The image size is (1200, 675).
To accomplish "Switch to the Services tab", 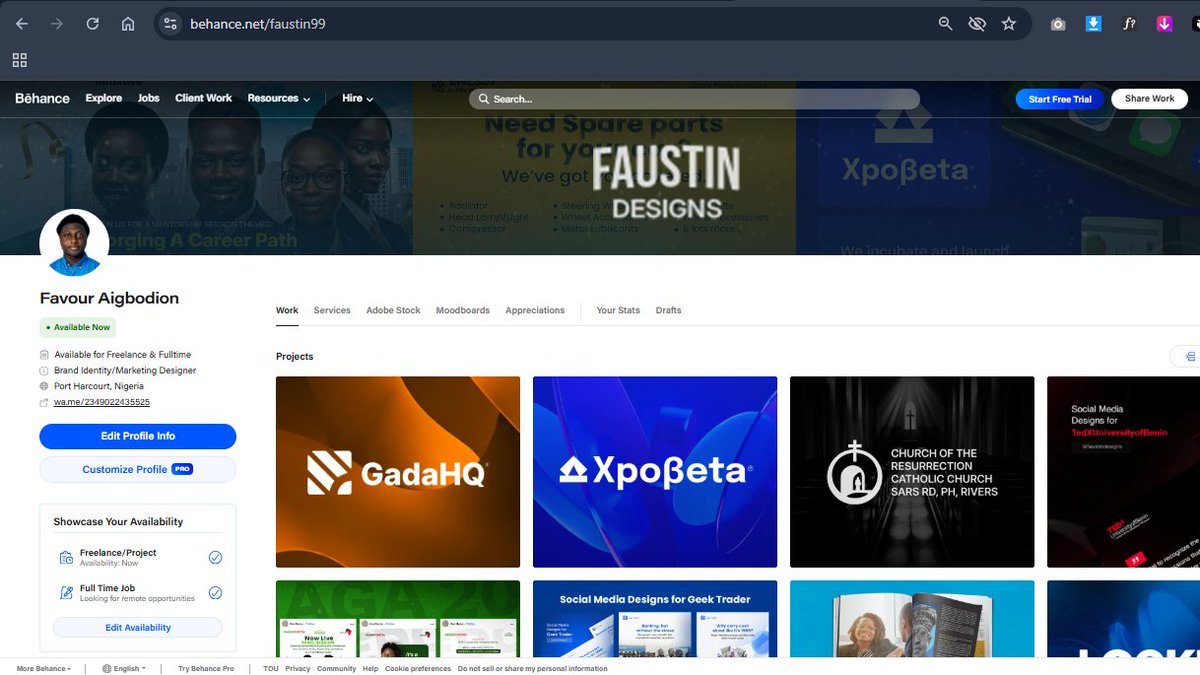I will point(332,310).
